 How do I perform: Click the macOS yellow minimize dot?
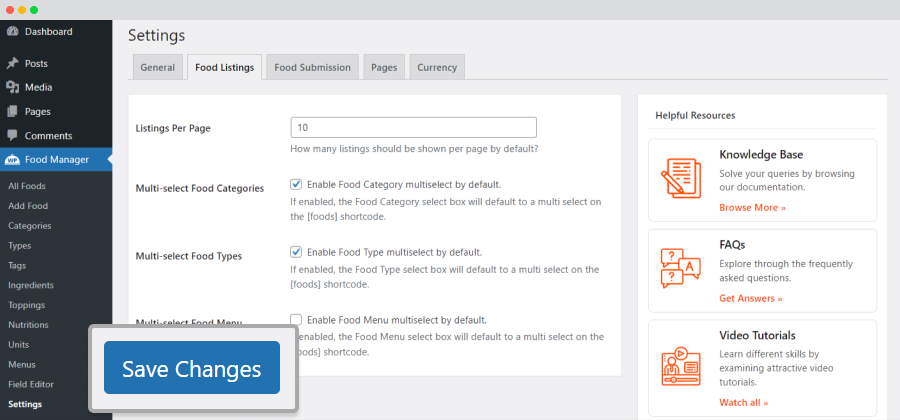click(x=22, y=10)
